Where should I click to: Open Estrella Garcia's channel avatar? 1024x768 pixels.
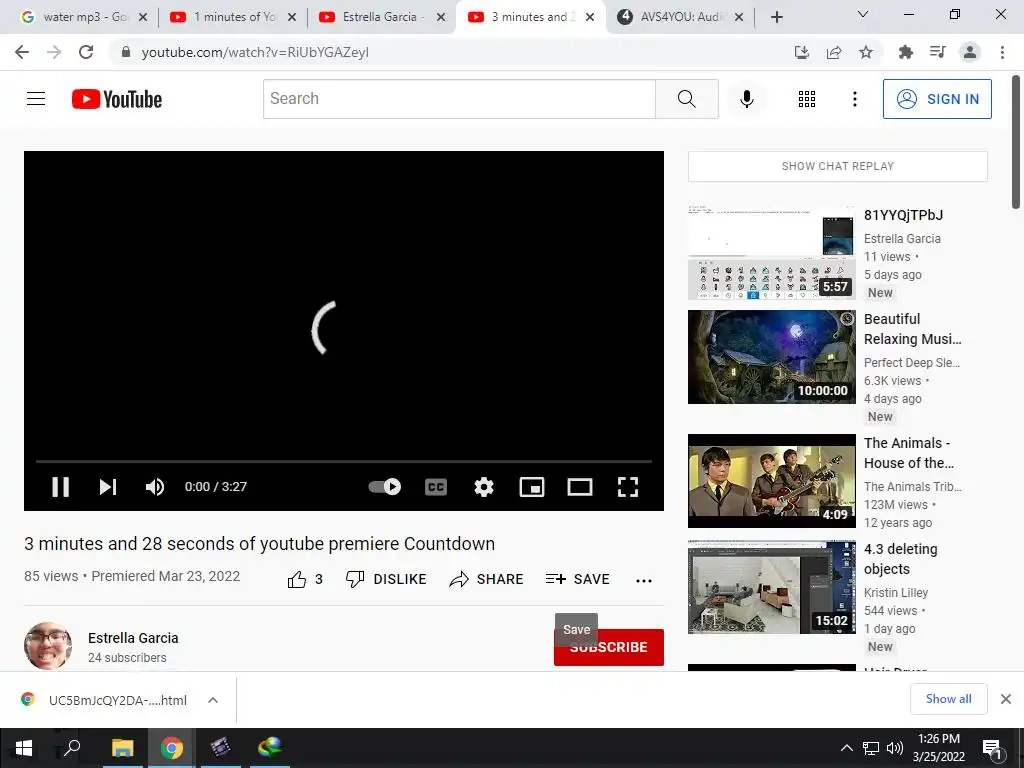(x=48, y=646)
